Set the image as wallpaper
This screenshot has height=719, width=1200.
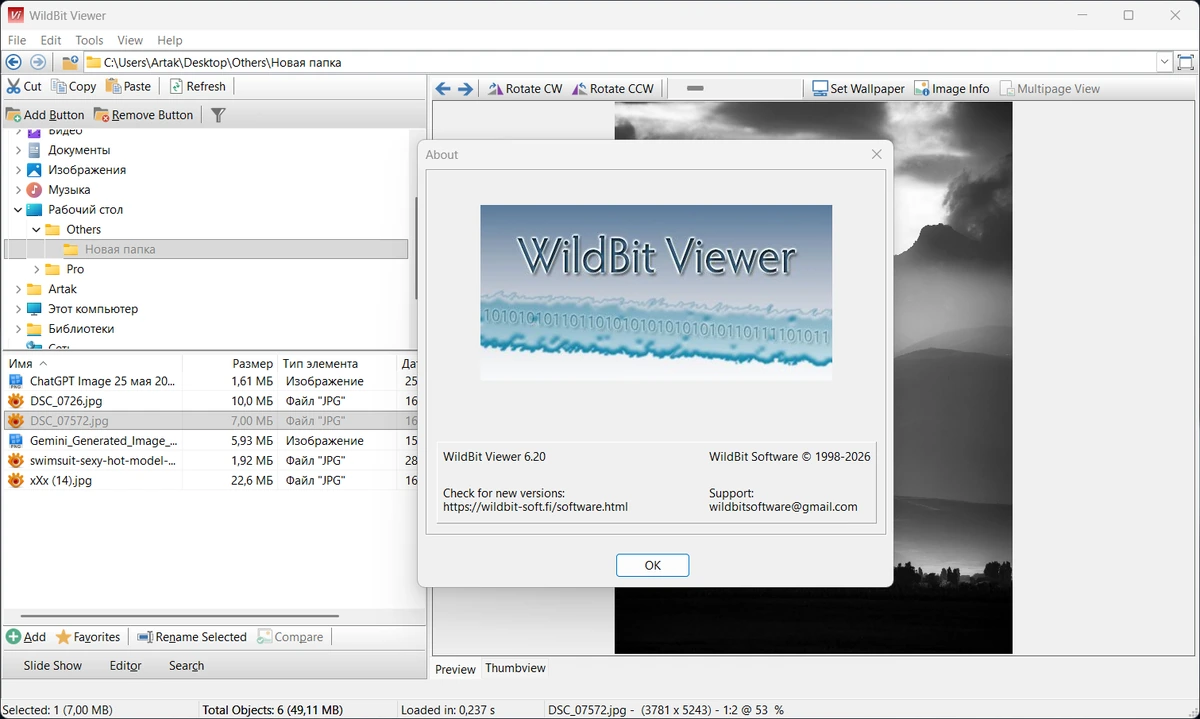(858, 89)
